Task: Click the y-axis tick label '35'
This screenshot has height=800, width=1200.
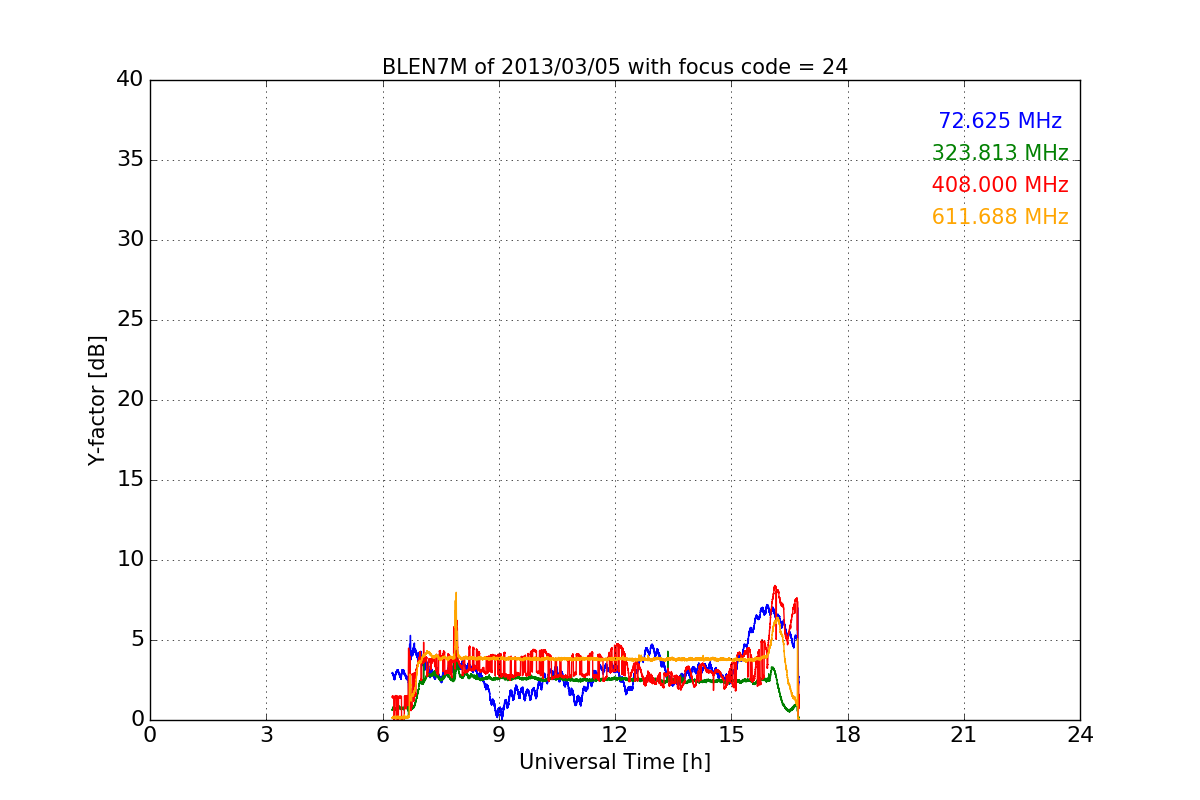Action: [x=130, y=160]
